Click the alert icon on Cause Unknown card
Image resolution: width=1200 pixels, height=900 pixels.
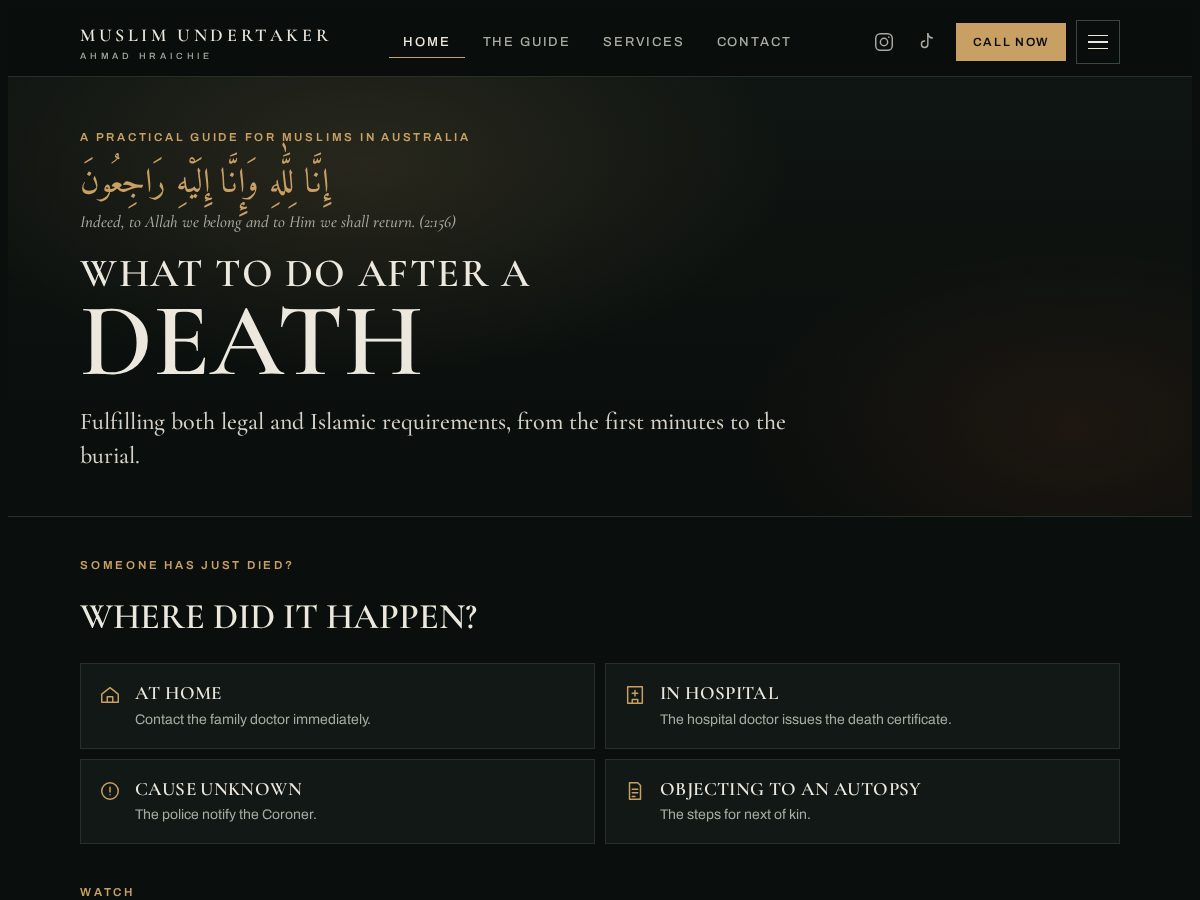tap(110, 791)
